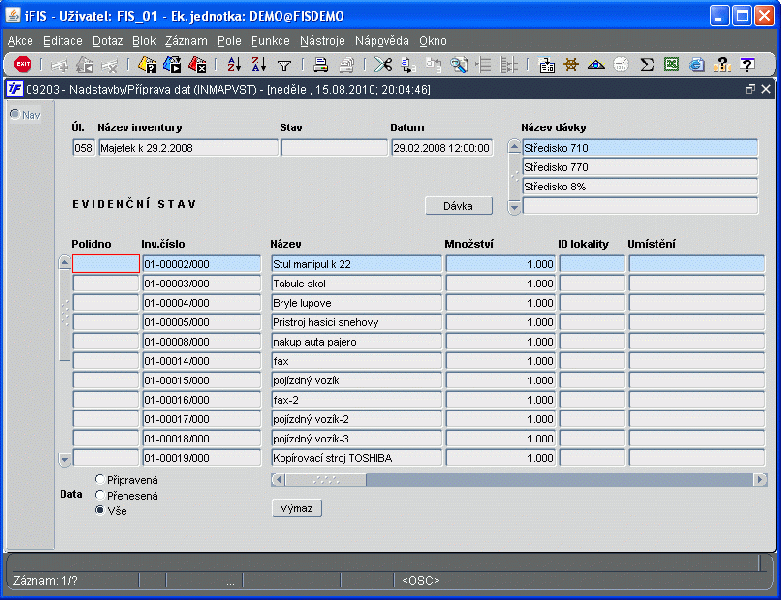Image resolution: width=781 pixels, height=600 pixels.
Task: Open the Blok menu
Action: click(144, 41)
